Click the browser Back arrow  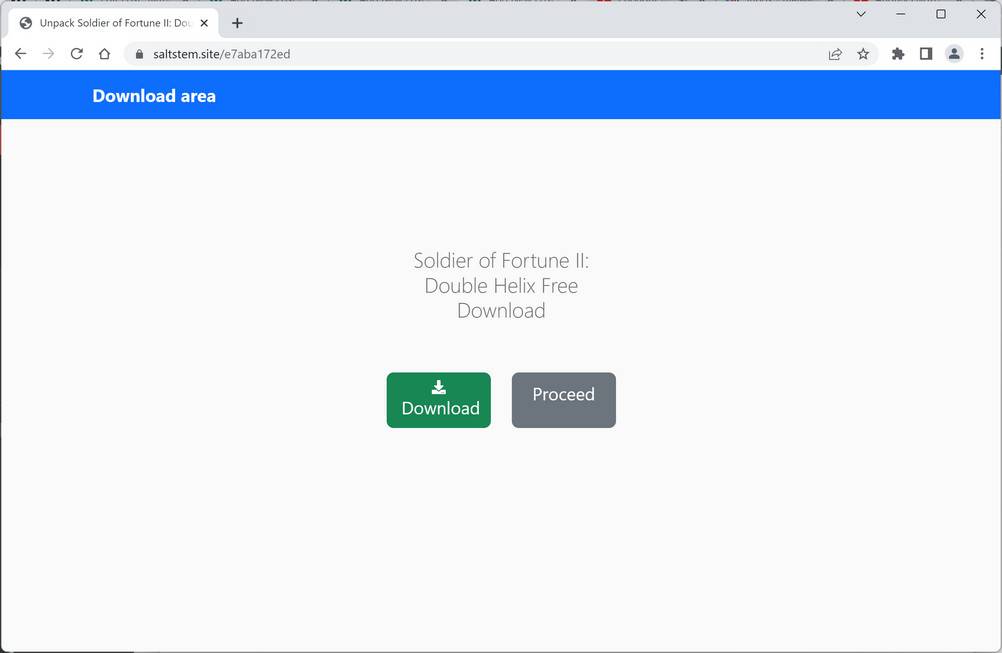20,54
